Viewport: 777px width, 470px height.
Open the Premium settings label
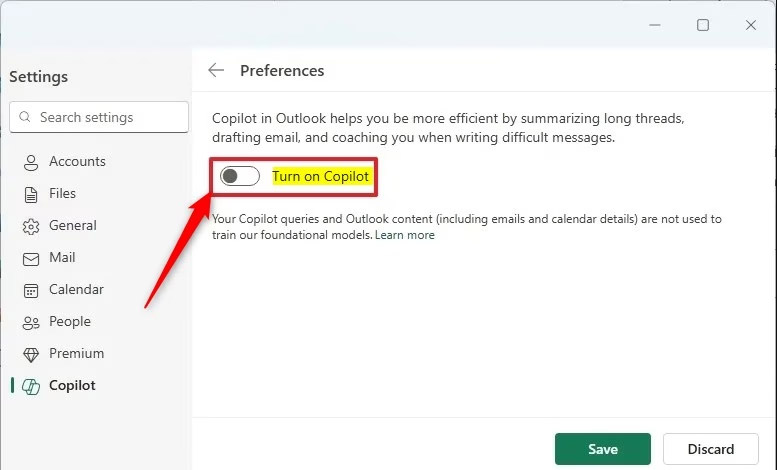[76, 354]
